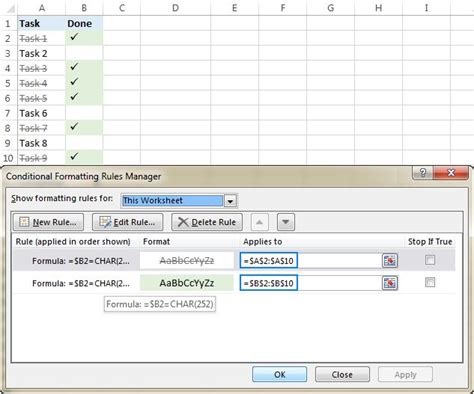Image resolution: width=474 pixels, height=394 pixels.
Task: Click the Close button at bottom
Action: pos(342,374)
